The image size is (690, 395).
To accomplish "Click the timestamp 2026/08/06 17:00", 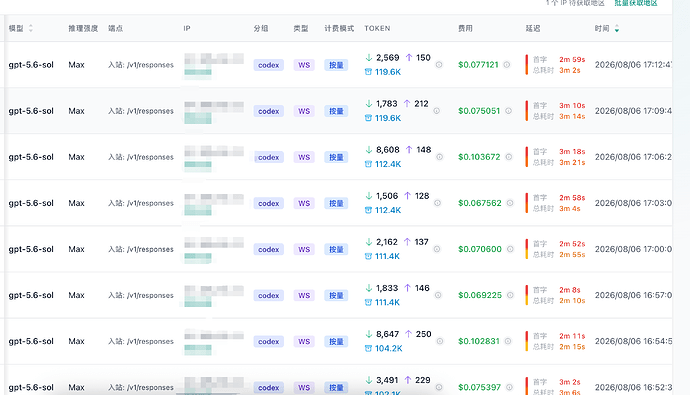I will 633,249.
